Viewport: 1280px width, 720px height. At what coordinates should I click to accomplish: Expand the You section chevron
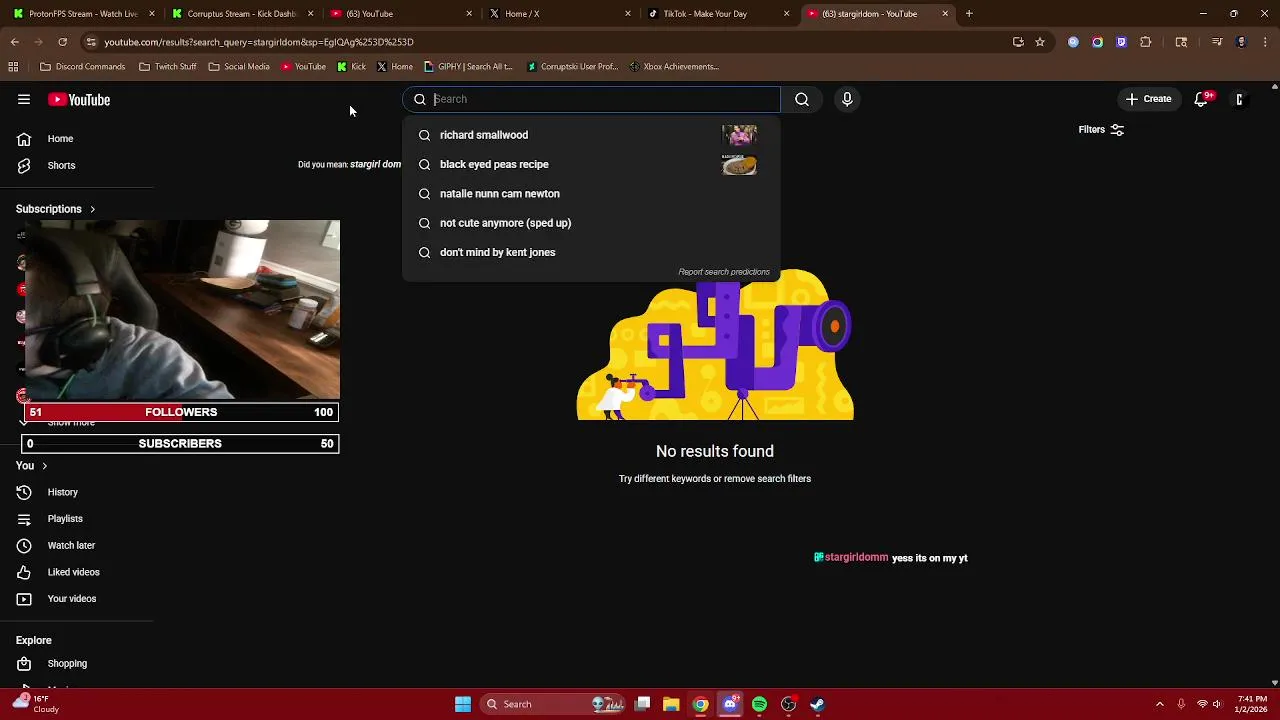tap(44, 466)
